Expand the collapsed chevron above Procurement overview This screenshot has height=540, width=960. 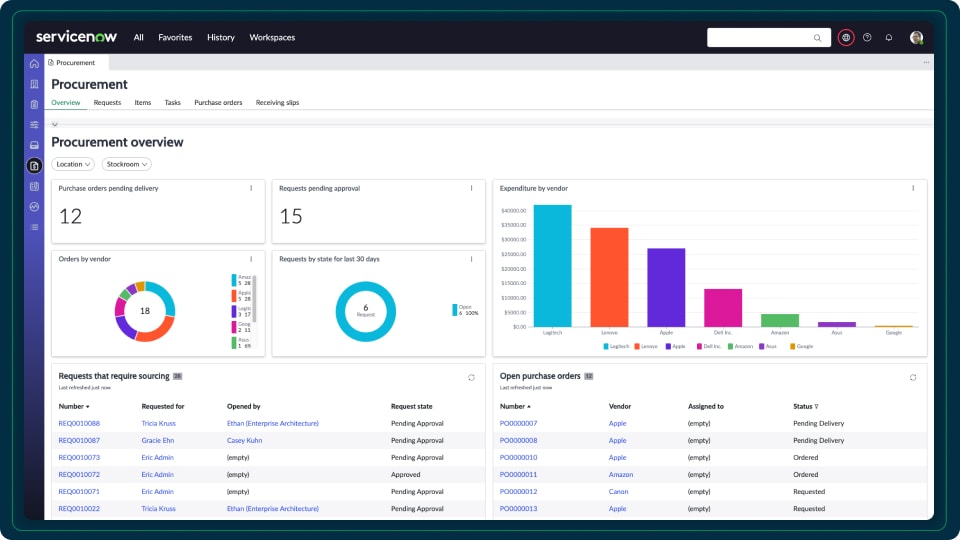55,124
